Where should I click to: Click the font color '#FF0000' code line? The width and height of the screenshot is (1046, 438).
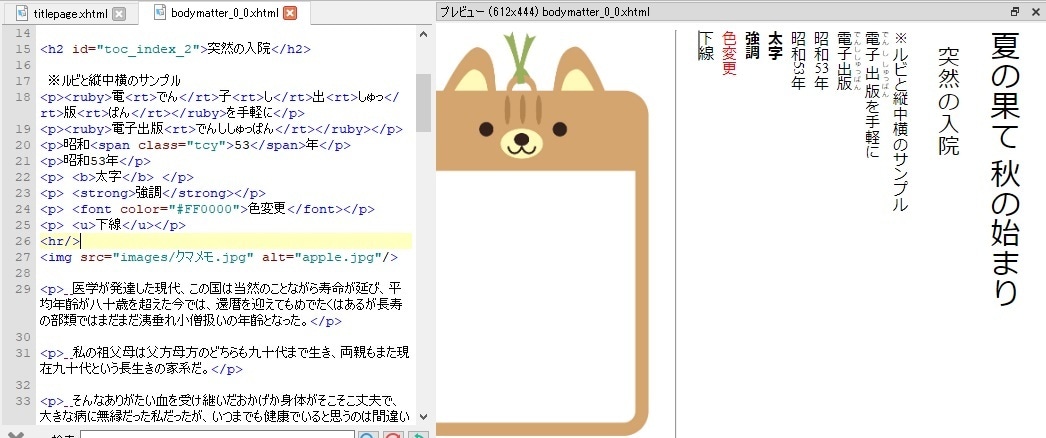[207, 209]
